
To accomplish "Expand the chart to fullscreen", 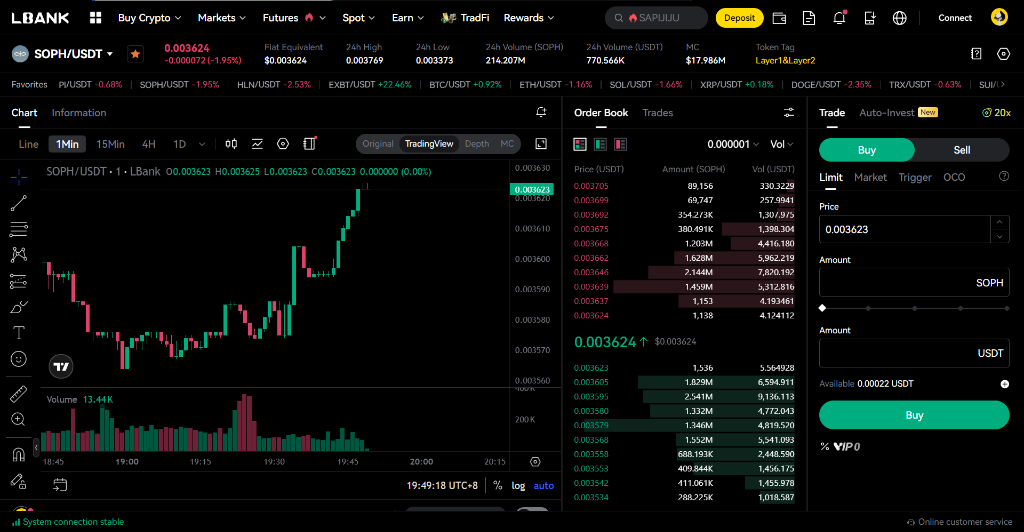I will click(541, 144).
